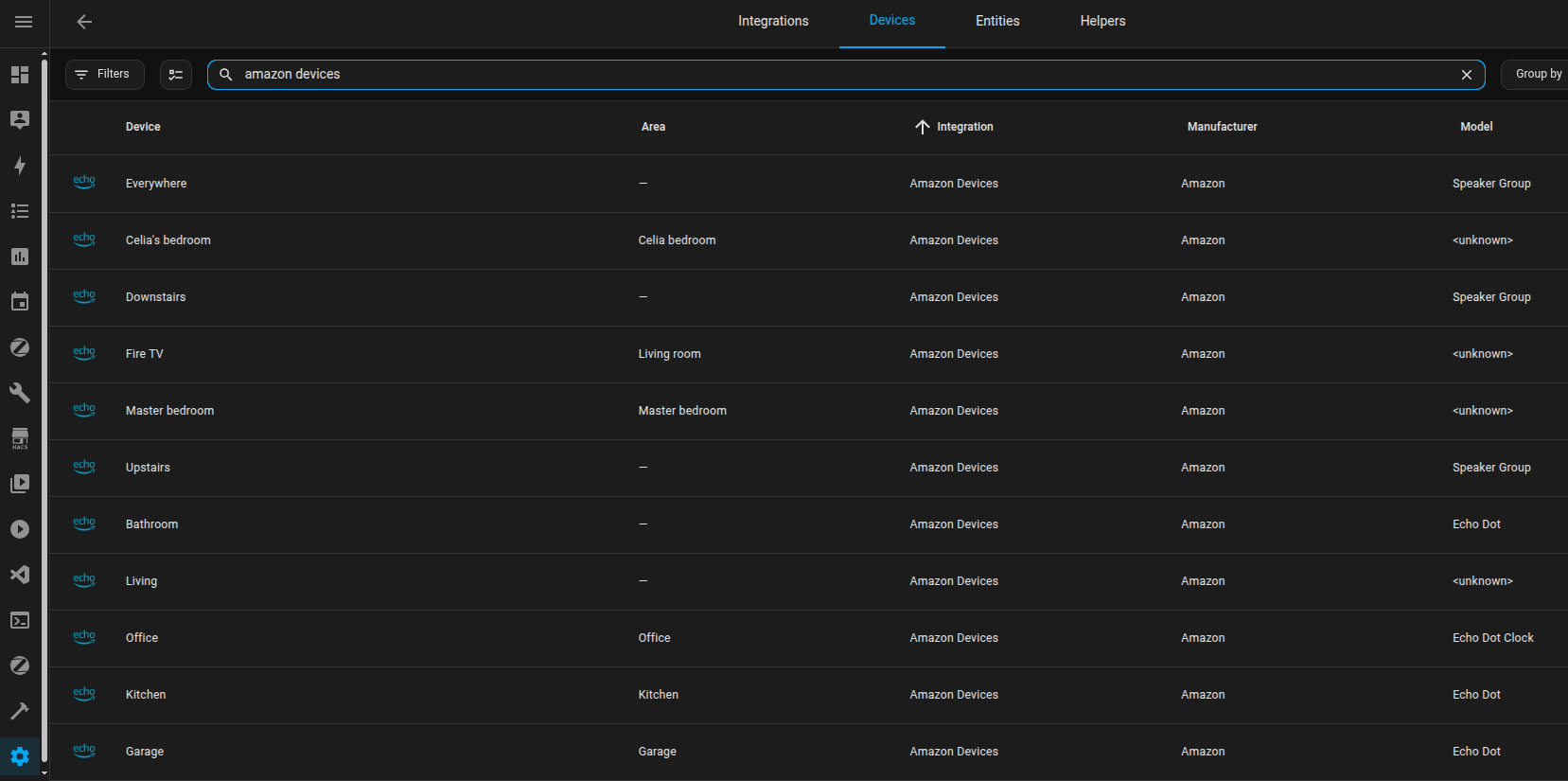Clear the search with the X icon
Image resolution: width=1568 pixels, height=781 pixels.
click(1467, 75)
